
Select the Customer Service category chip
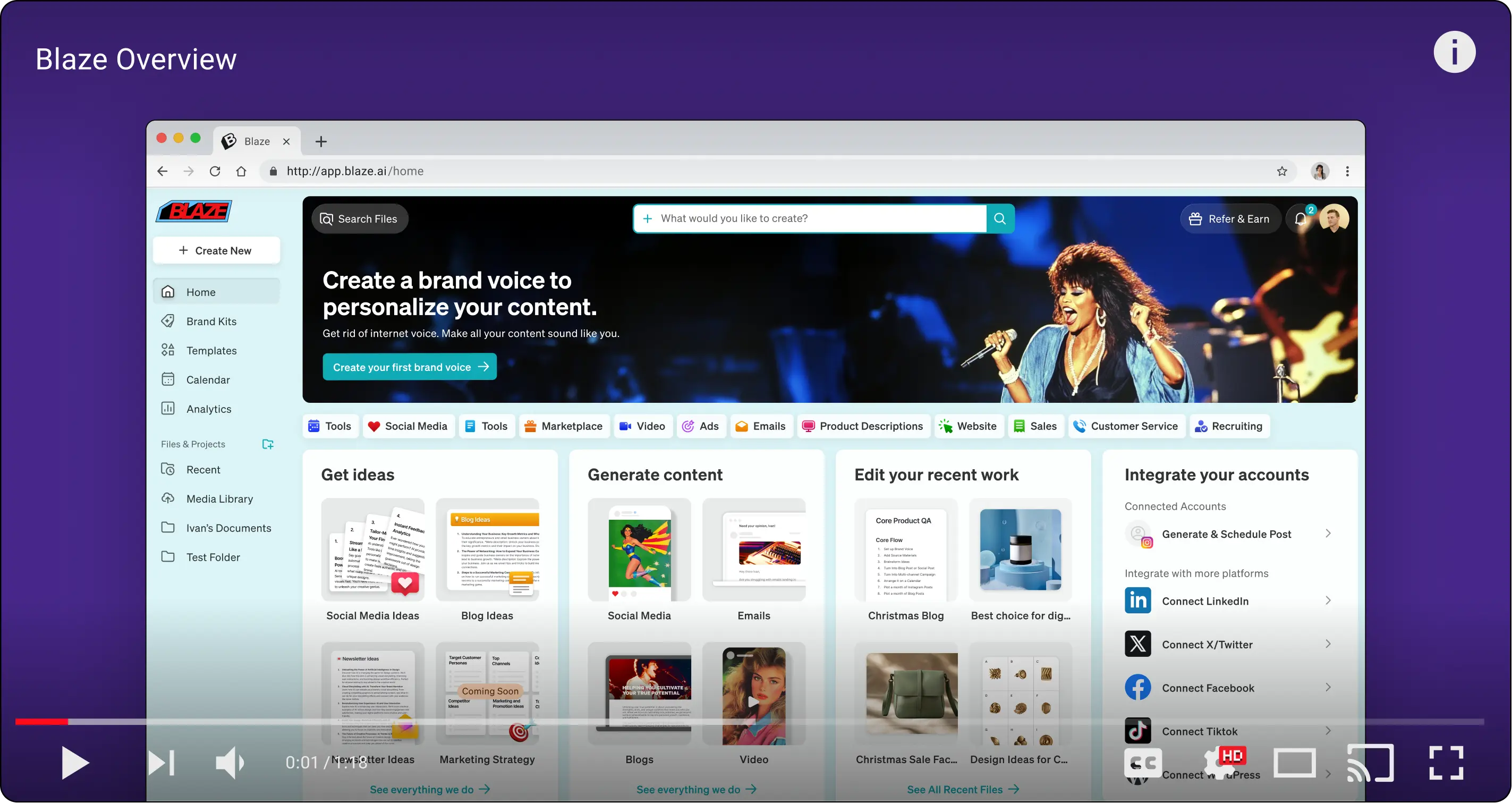point(1126,426)
